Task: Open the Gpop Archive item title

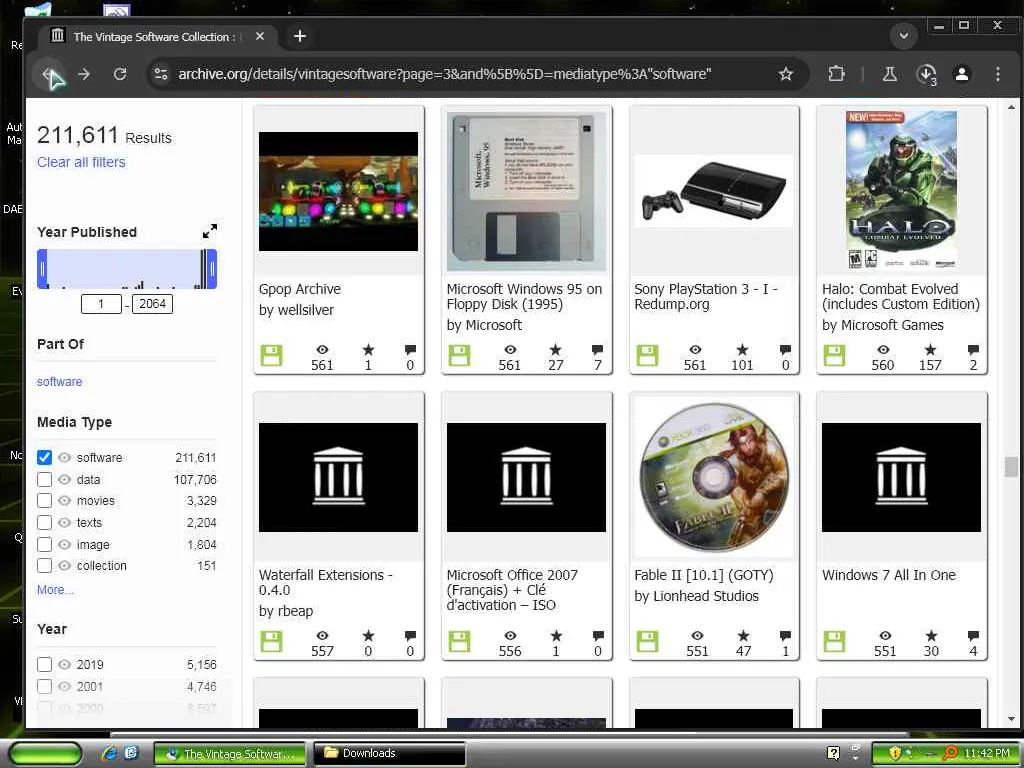Action: click(300, 289)
